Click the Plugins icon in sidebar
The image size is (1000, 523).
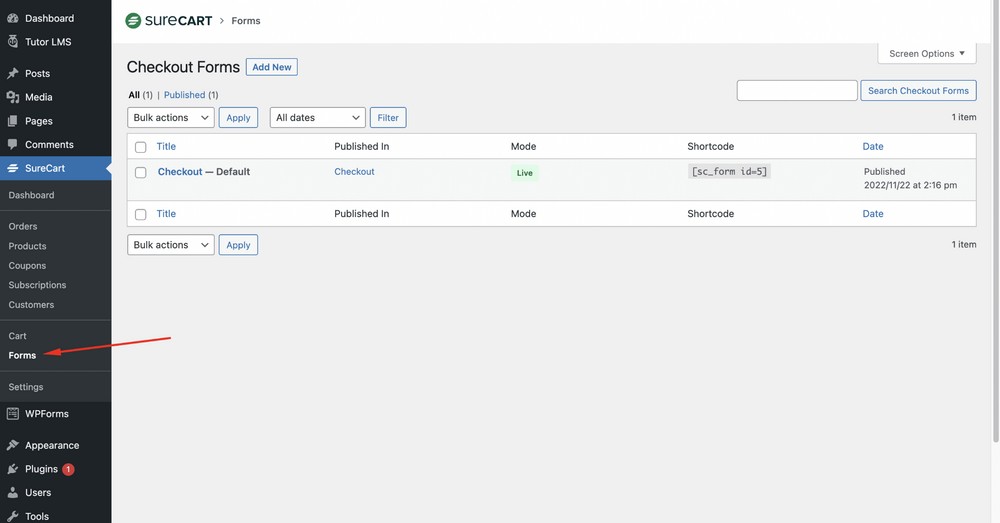click(13, 469)
